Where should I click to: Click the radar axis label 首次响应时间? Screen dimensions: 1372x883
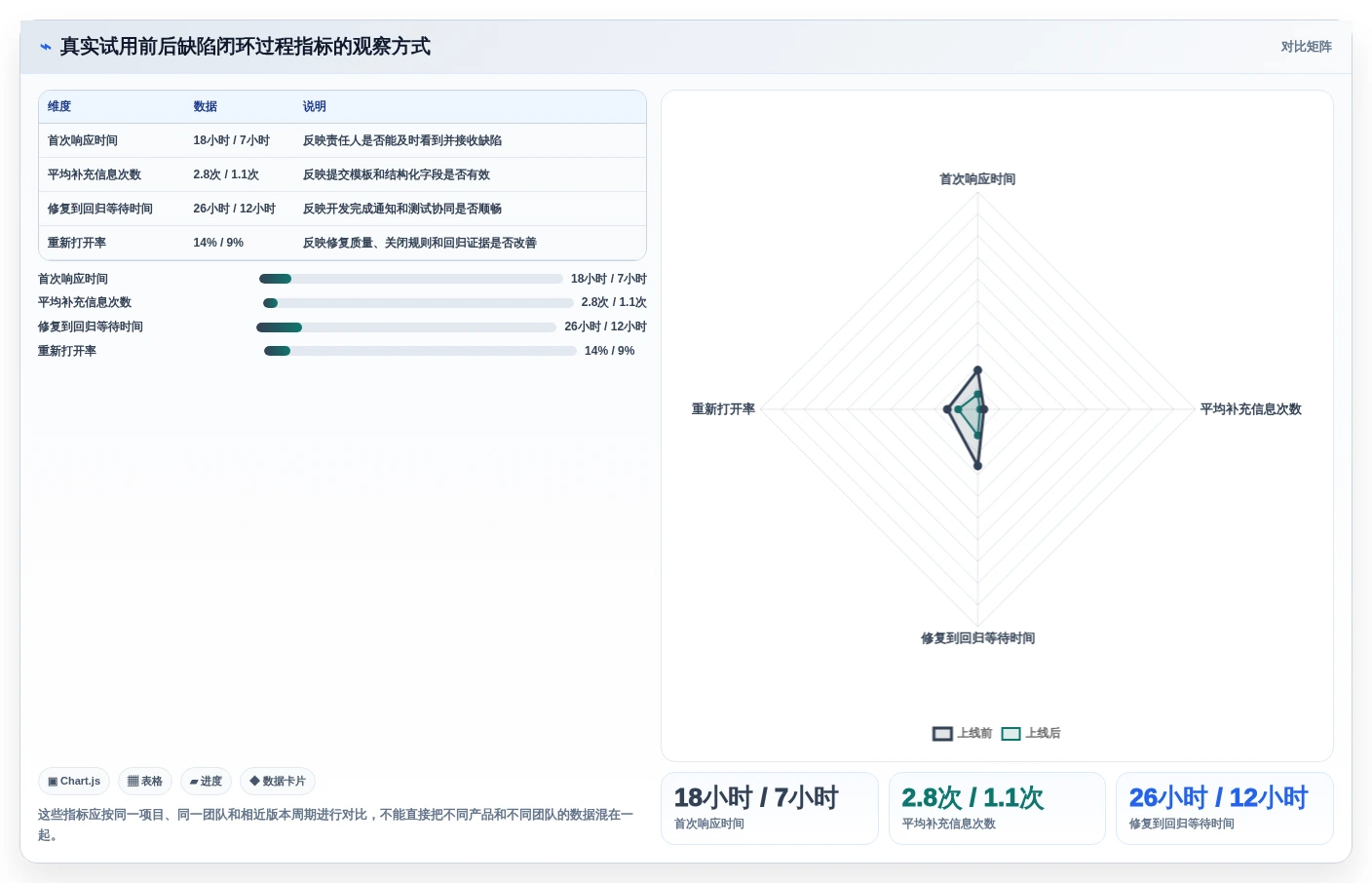(977, 179)
